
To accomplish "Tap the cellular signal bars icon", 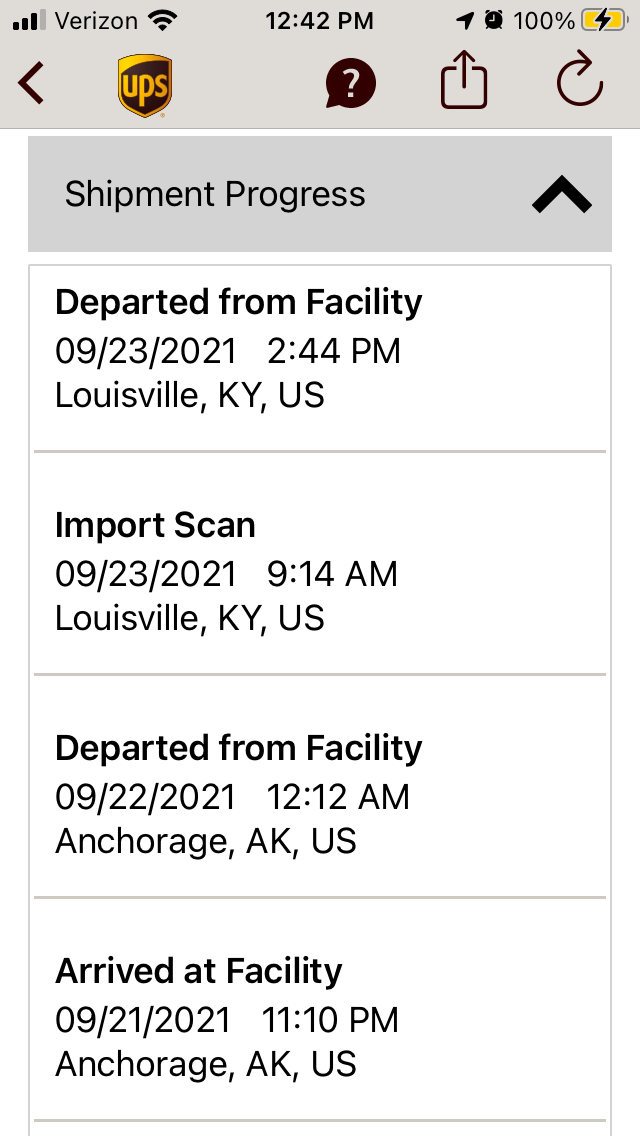I will pyautogui.click(x=29, y=20).
